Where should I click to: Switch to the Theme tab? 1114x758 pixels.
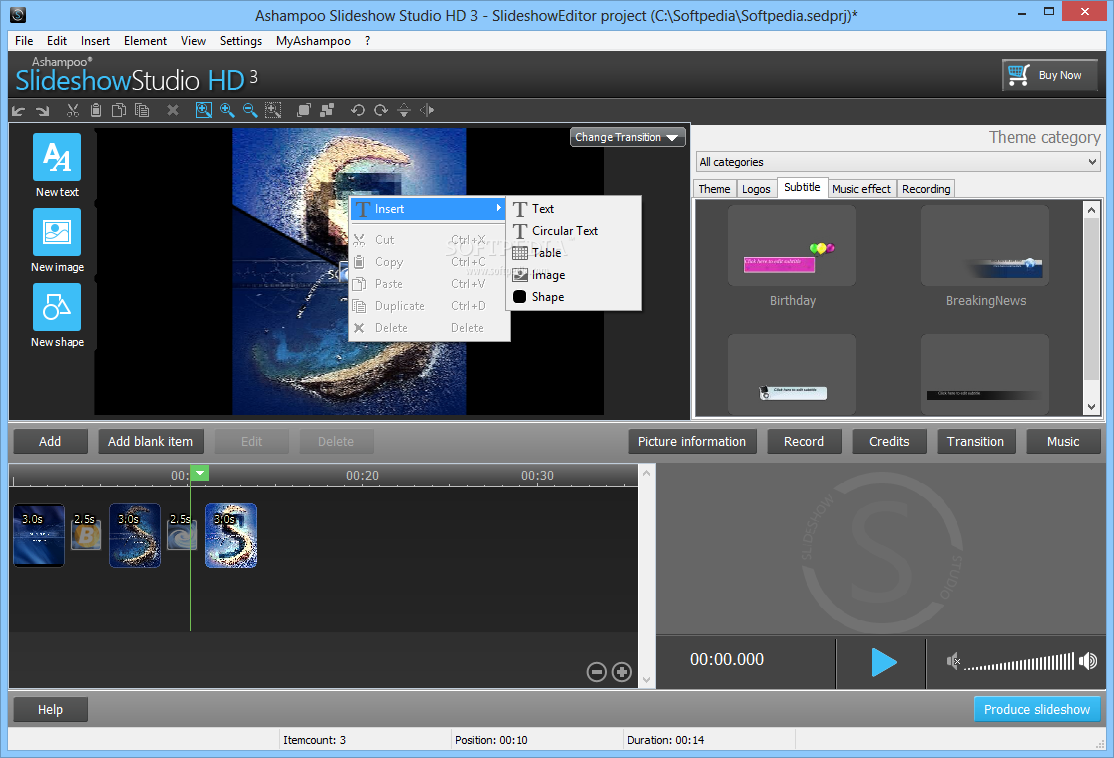714,188
